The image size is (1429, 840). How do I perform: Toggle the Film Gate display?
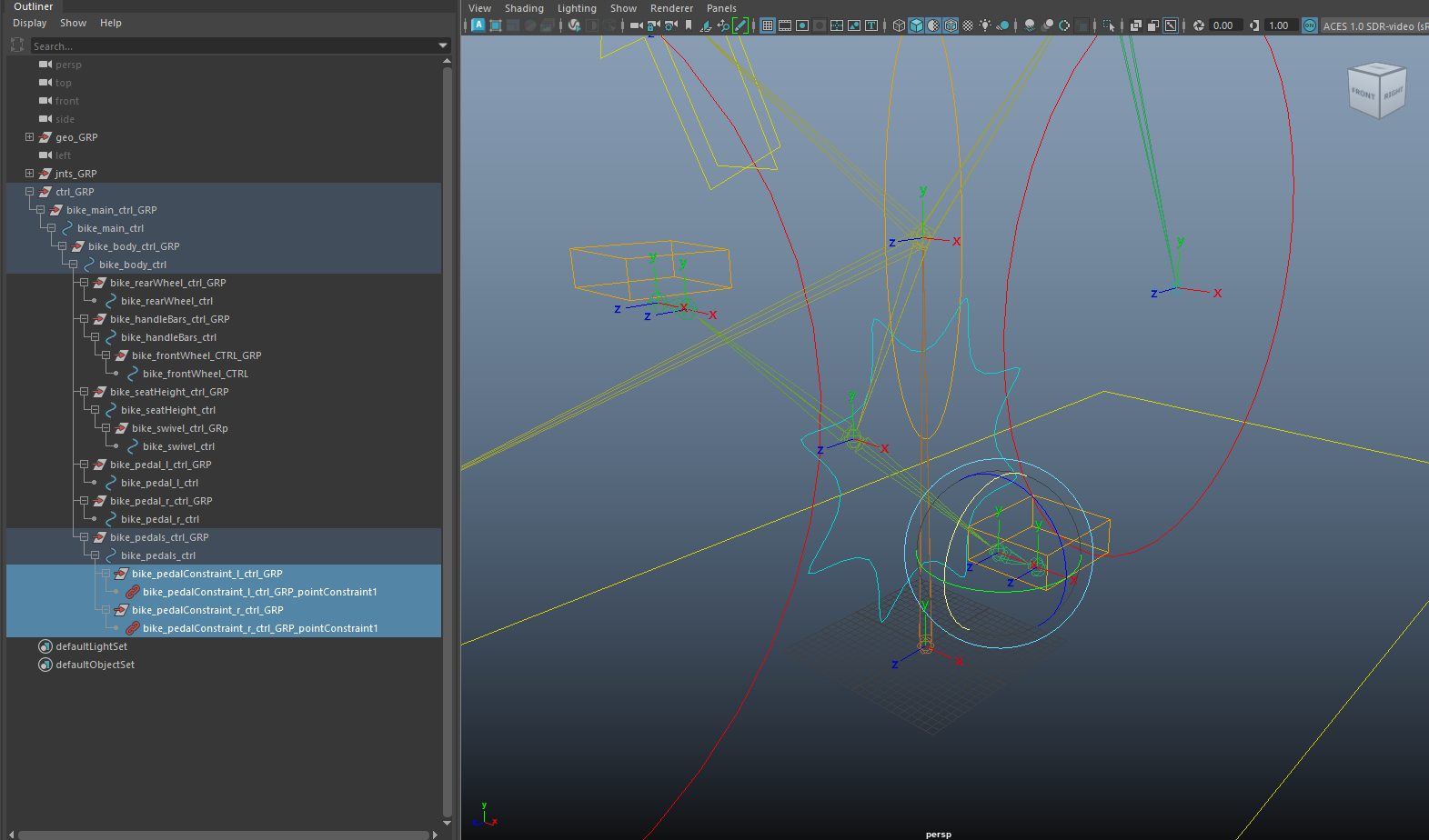pos(785,25)
